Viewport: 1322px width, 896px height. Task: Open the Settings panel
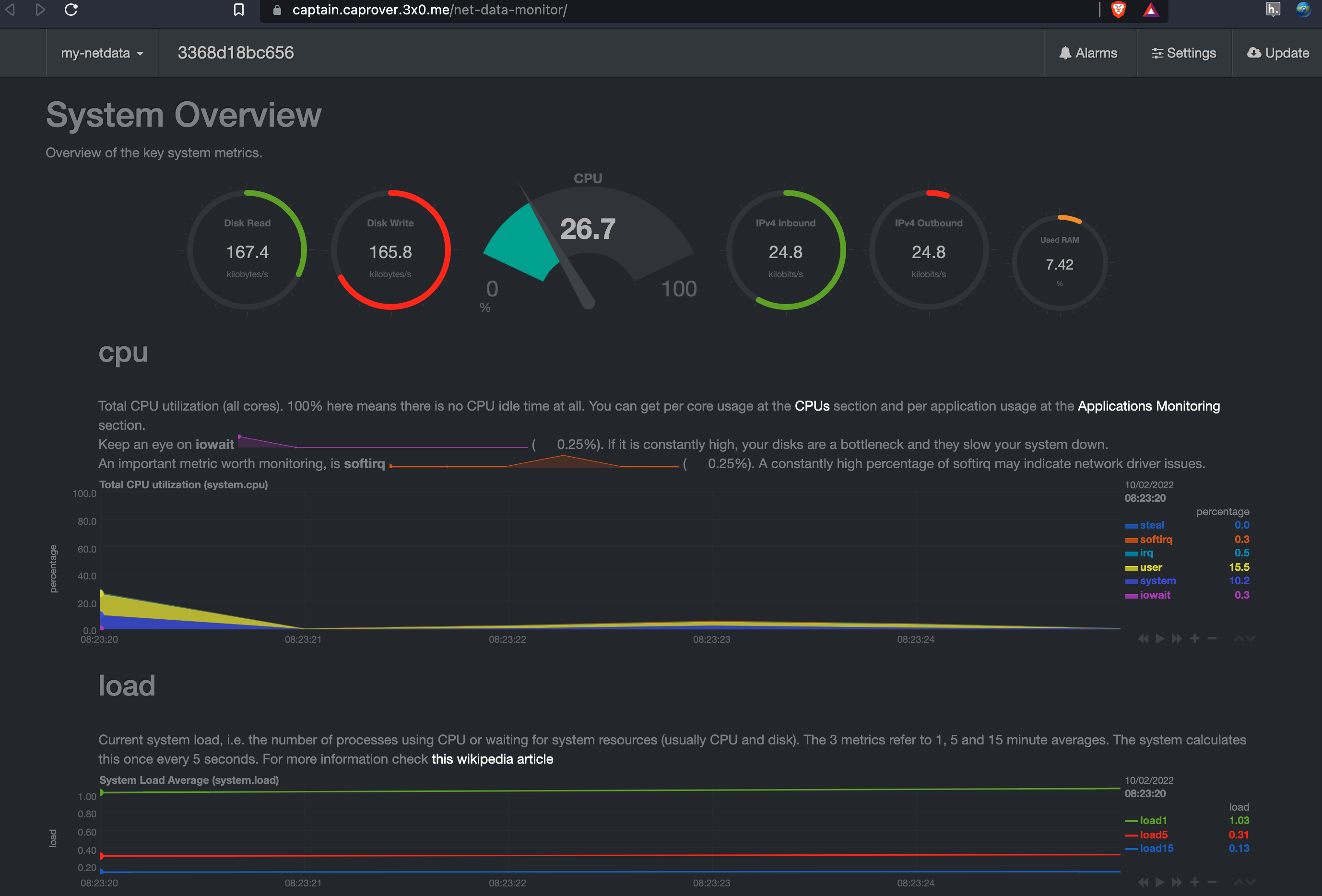(1184, 53)
